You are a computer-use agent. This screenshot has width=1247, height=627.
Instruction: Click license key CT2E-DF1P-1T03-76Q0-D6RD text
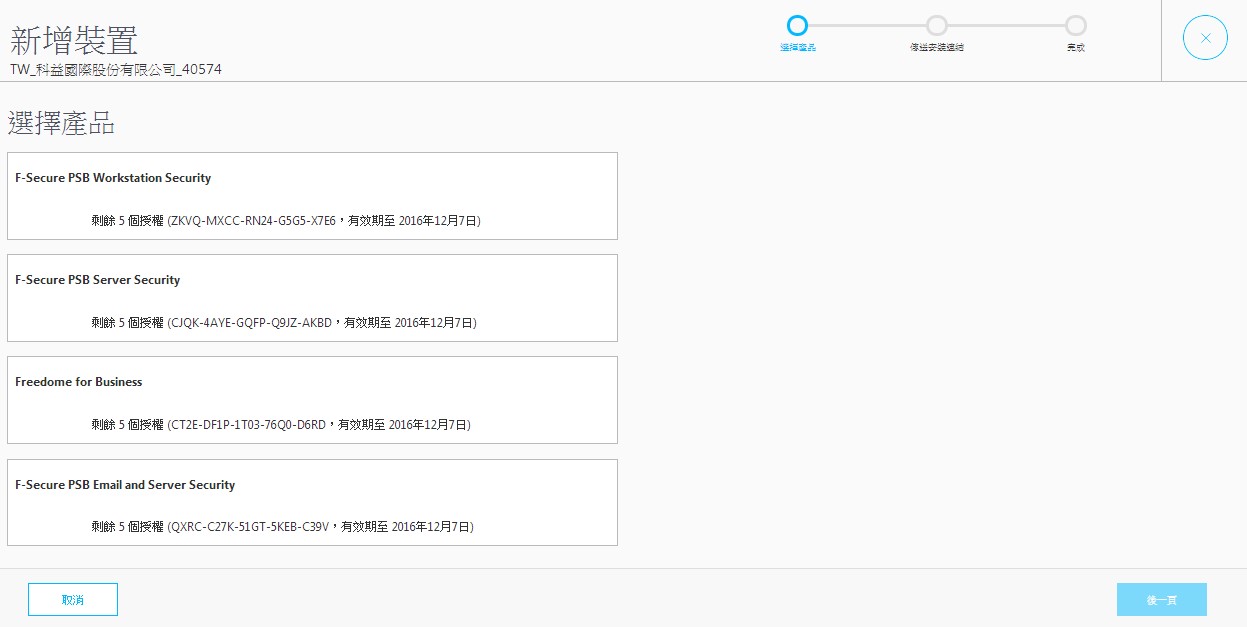point(249,425)
